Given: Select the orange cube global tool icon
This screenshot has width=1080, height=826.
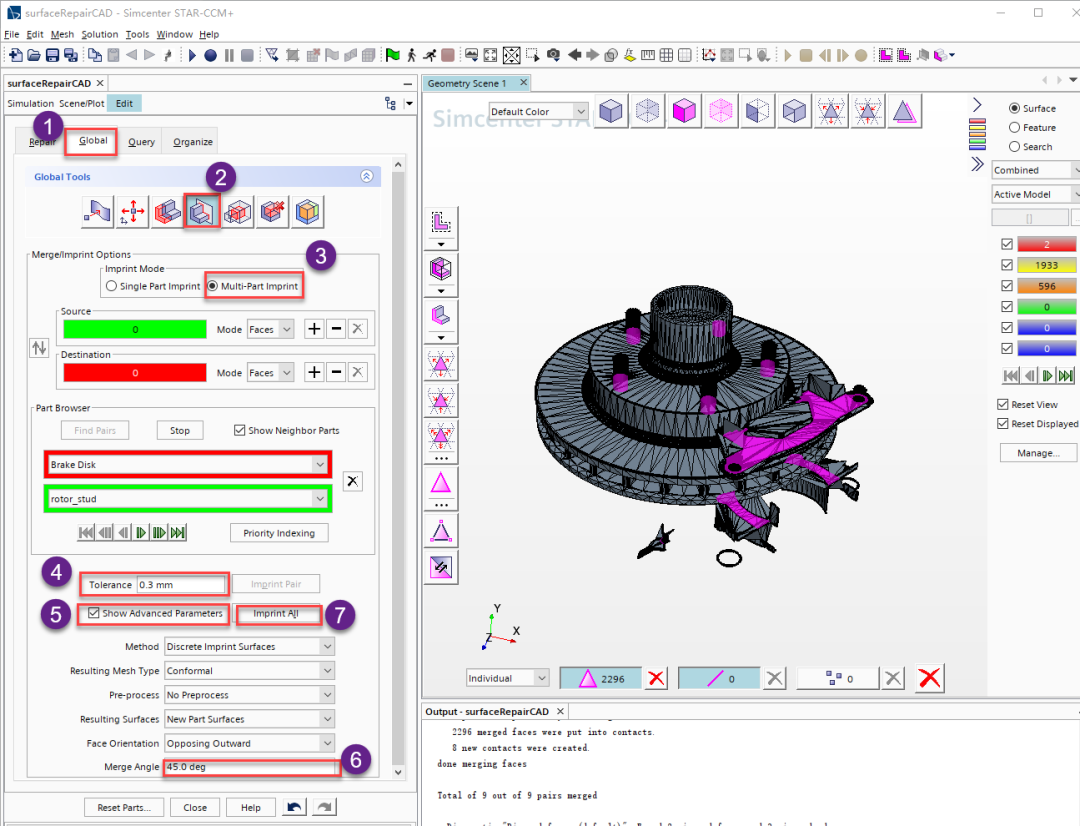Looking at the screenshot, I should 307,211.
